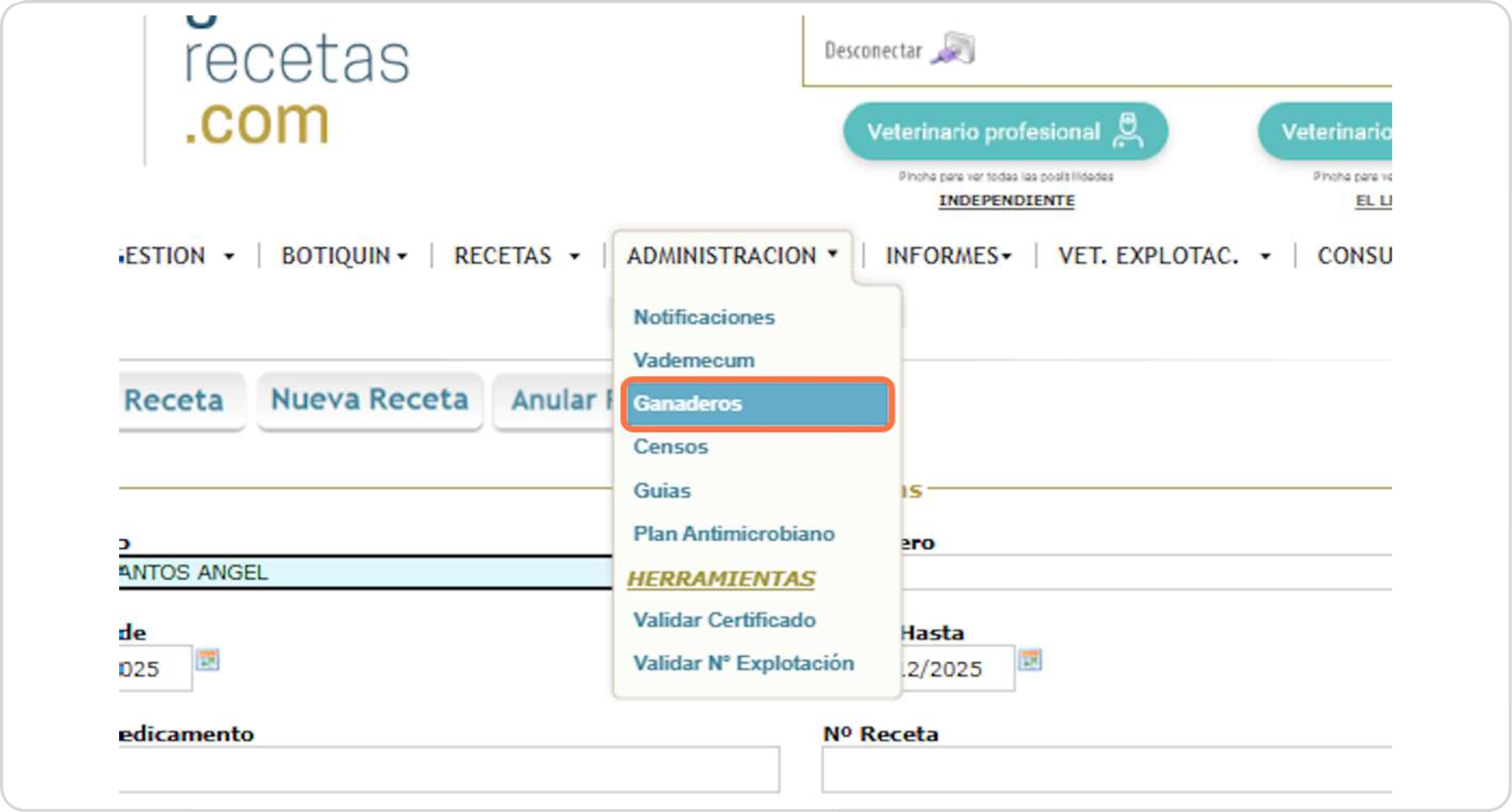Click the Nº Receta input field
Screen dimensions: 1512x812
pyautogui.click(x=1106, y=769)
